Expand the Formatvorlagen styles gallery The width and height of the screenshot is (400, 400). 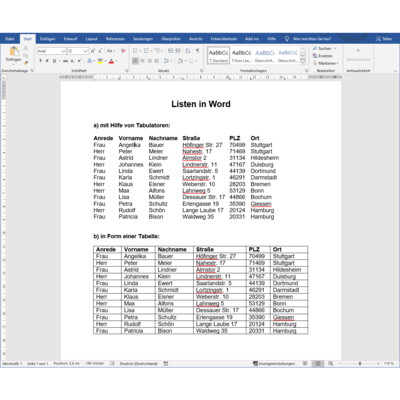(303, 62)
